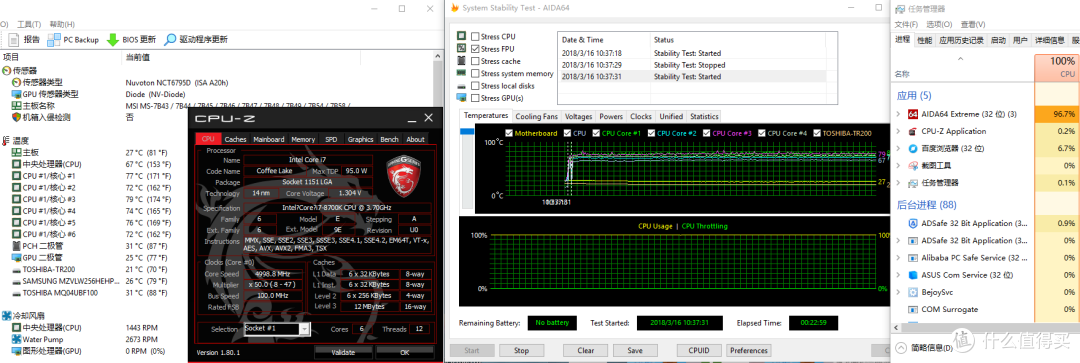
Task: Enable the Stress GPU(s) checkbox
Action: point(475,98)
